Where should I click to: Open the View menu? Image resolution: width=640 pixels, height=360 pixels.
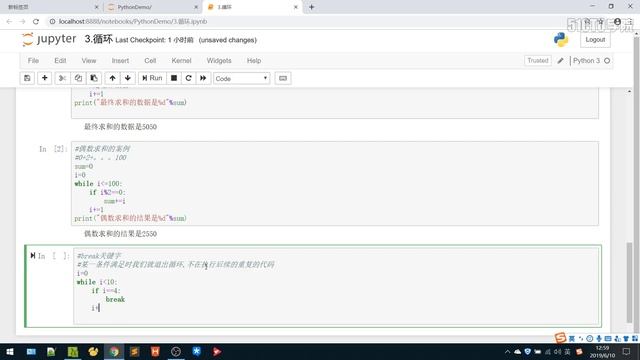(89, 60)
